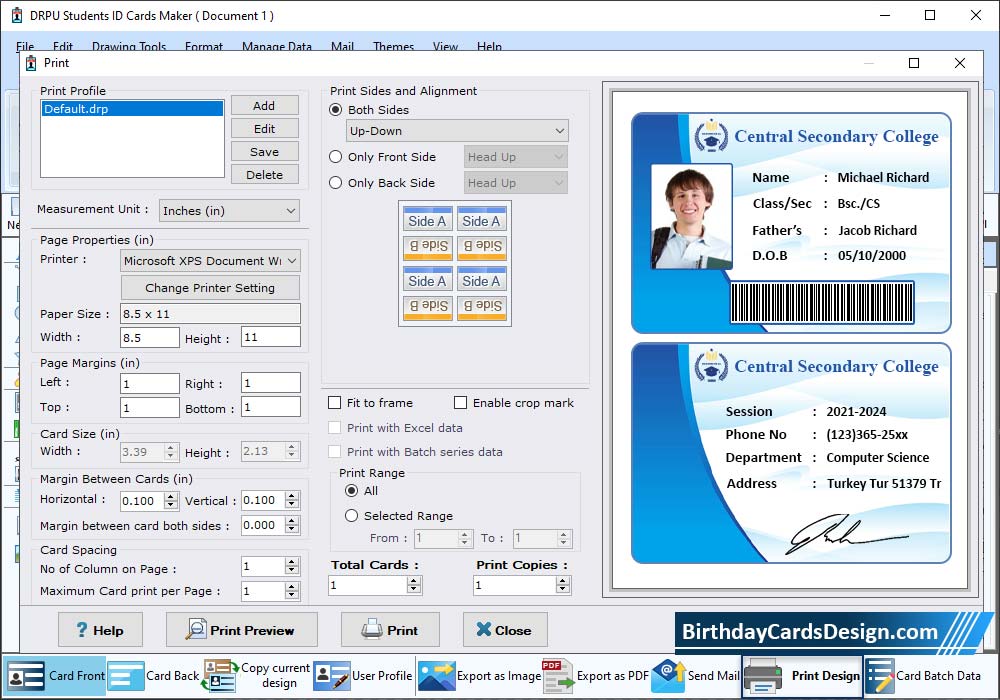
Task: Select Only Front Side option
Action: coord(335,157)
